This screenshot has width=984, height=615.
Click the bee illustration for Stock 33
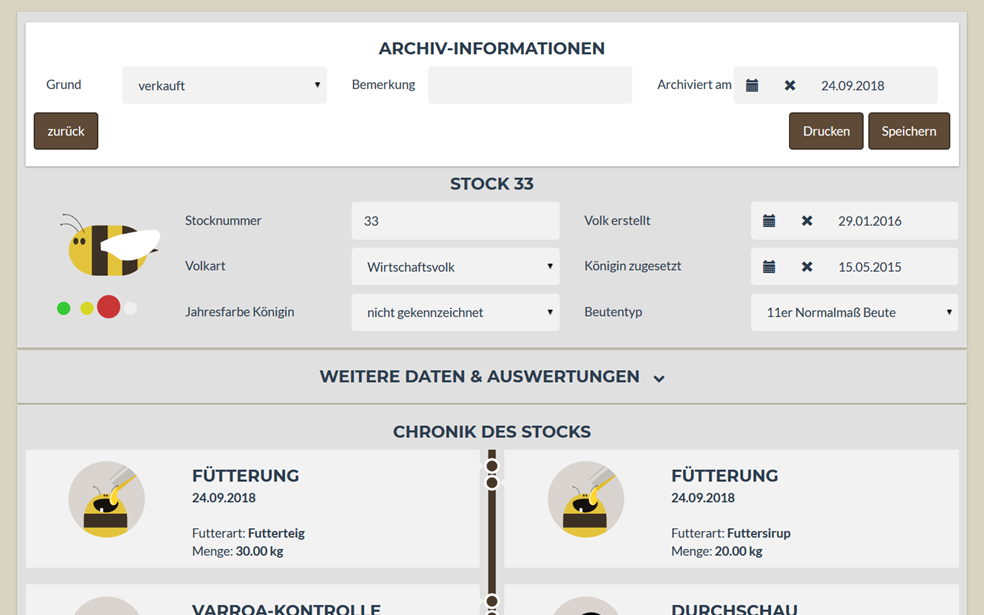pos(110,246)
